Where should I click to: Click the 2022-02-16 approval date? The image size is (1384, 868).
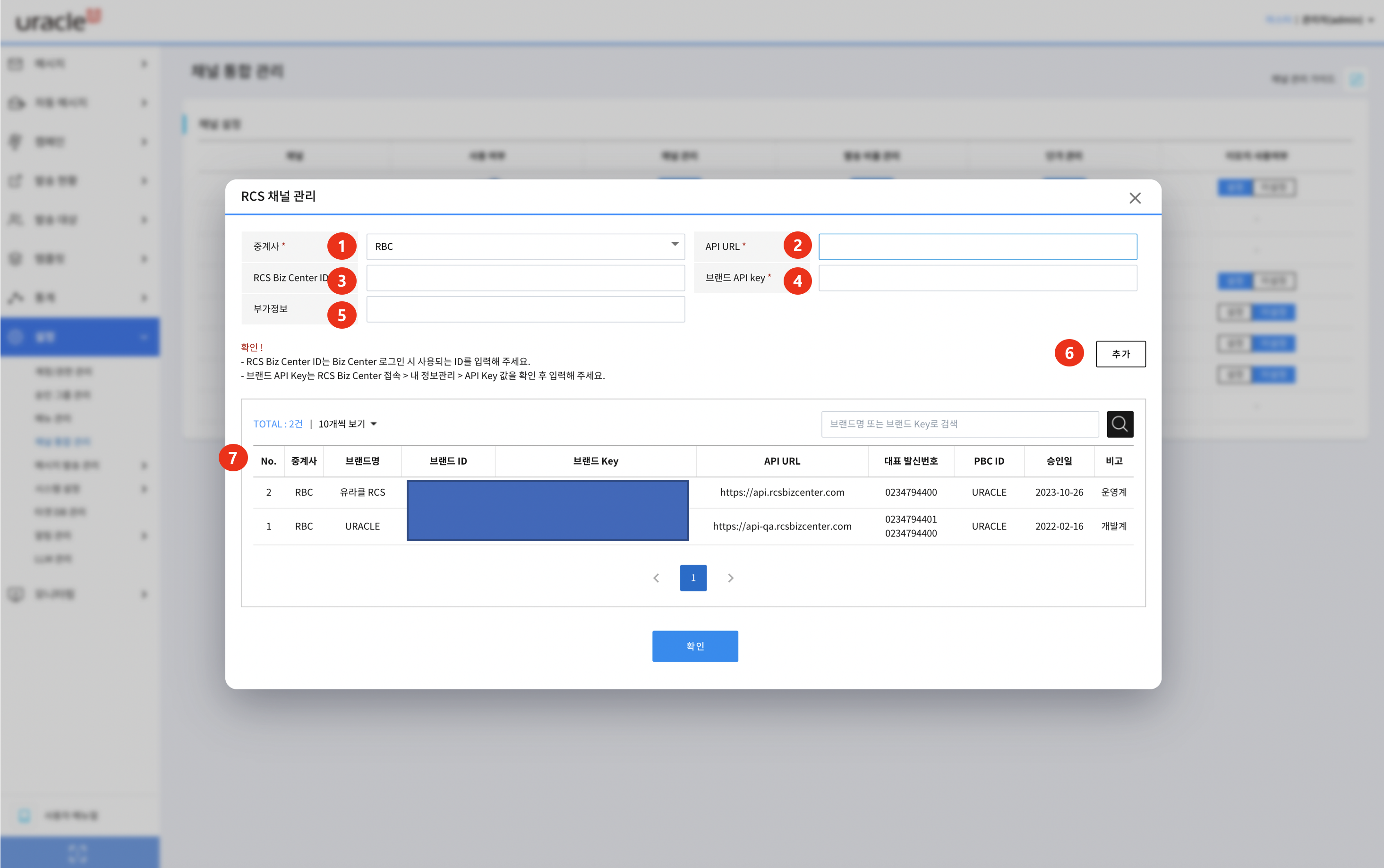tap(1059, 527)
